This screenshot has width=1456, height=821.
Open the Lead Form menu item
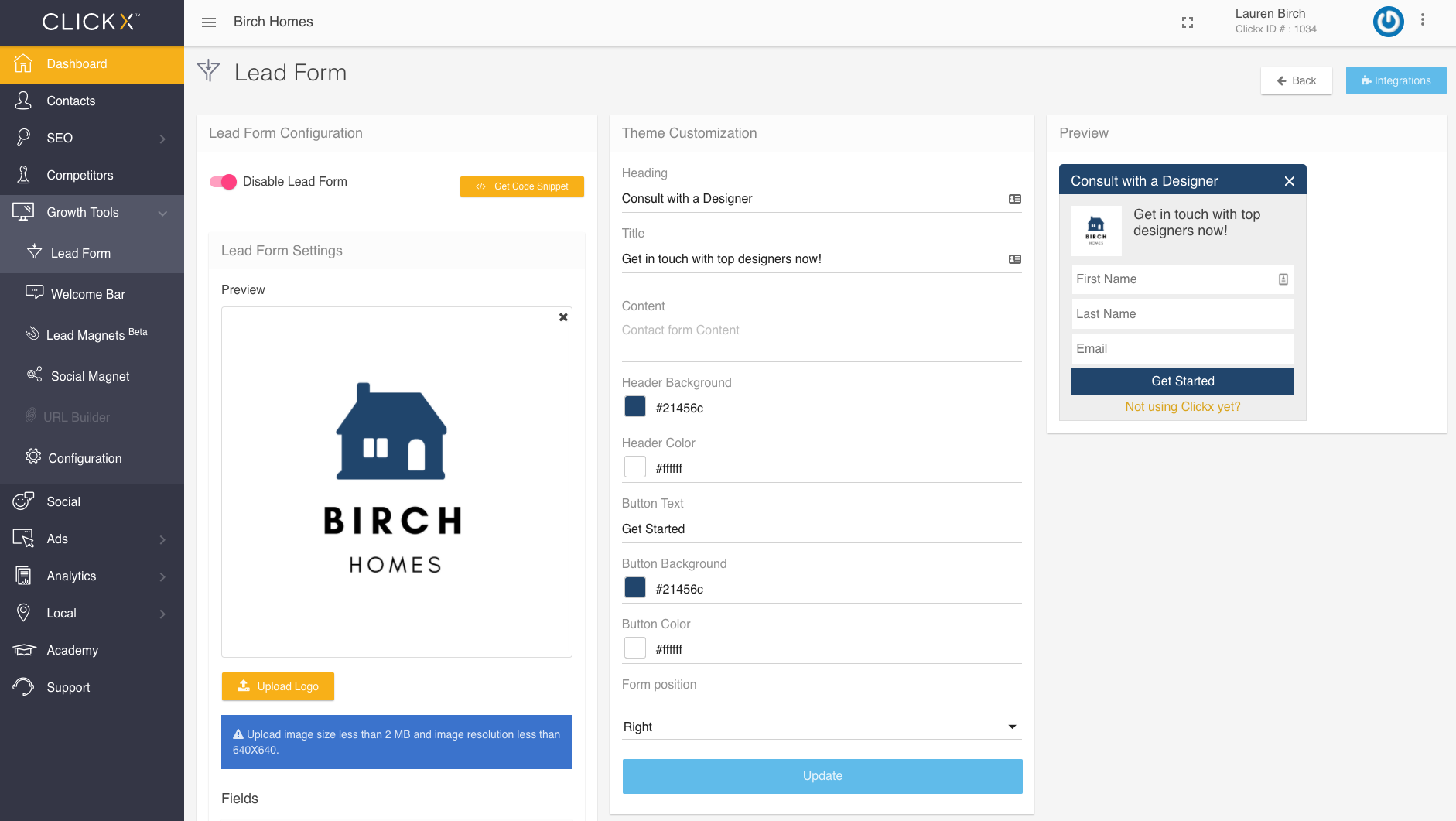tap(92, 253)
